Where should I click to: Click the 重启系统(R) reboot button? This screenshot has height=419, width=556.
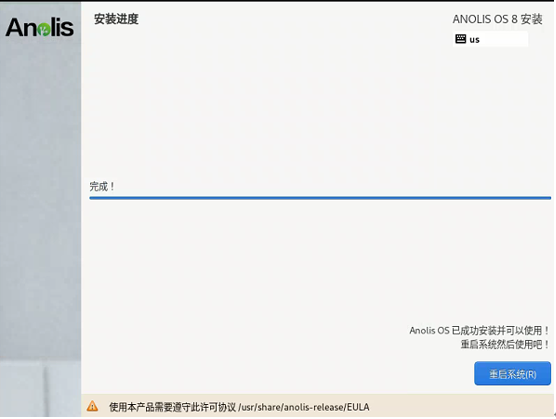tap(512, 373)
